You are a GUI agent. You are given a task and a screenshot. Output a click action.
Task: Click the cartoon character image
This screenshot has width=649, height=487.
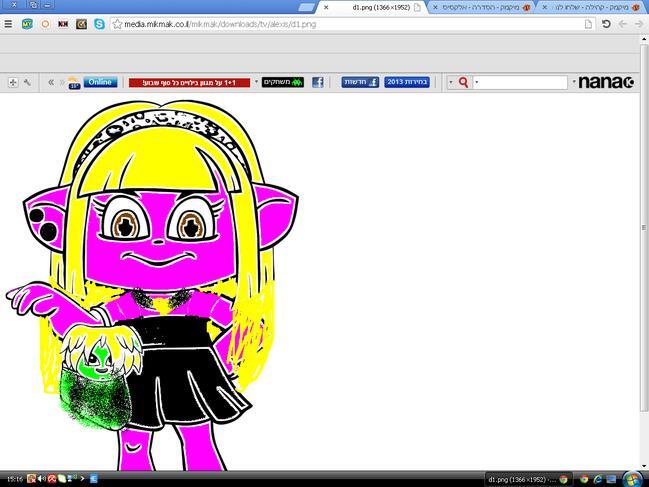(152, 285)
